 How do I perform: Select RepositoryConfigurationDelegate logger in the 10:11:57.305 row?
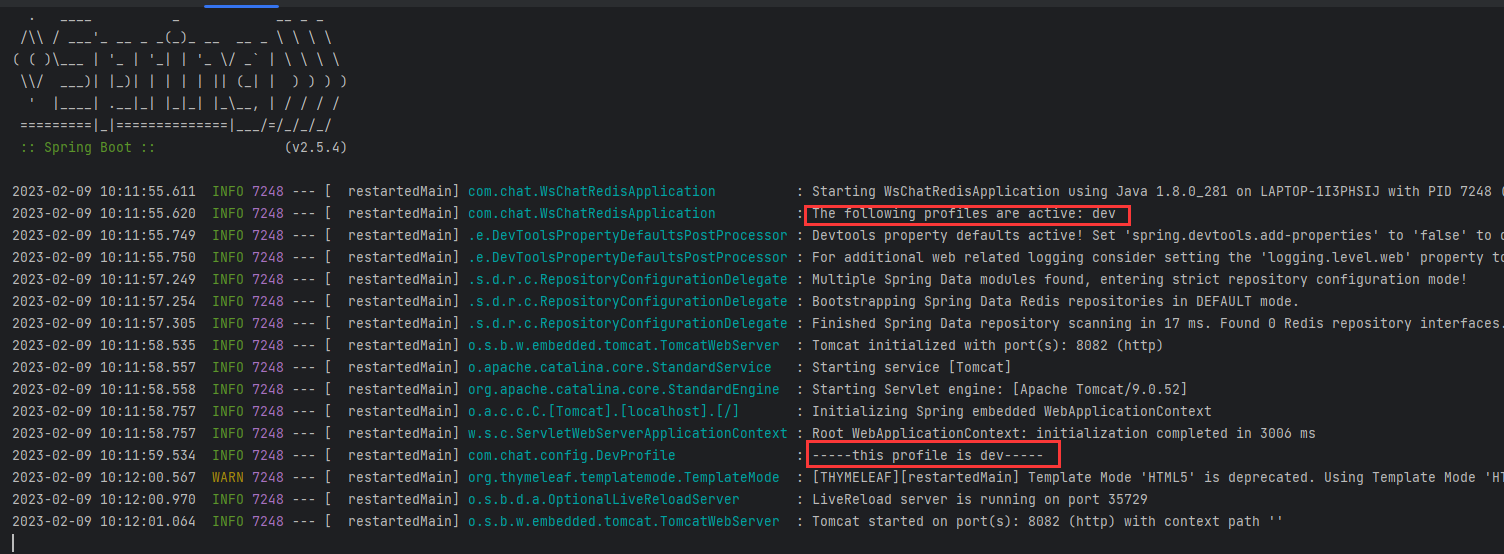pos(627,323)
